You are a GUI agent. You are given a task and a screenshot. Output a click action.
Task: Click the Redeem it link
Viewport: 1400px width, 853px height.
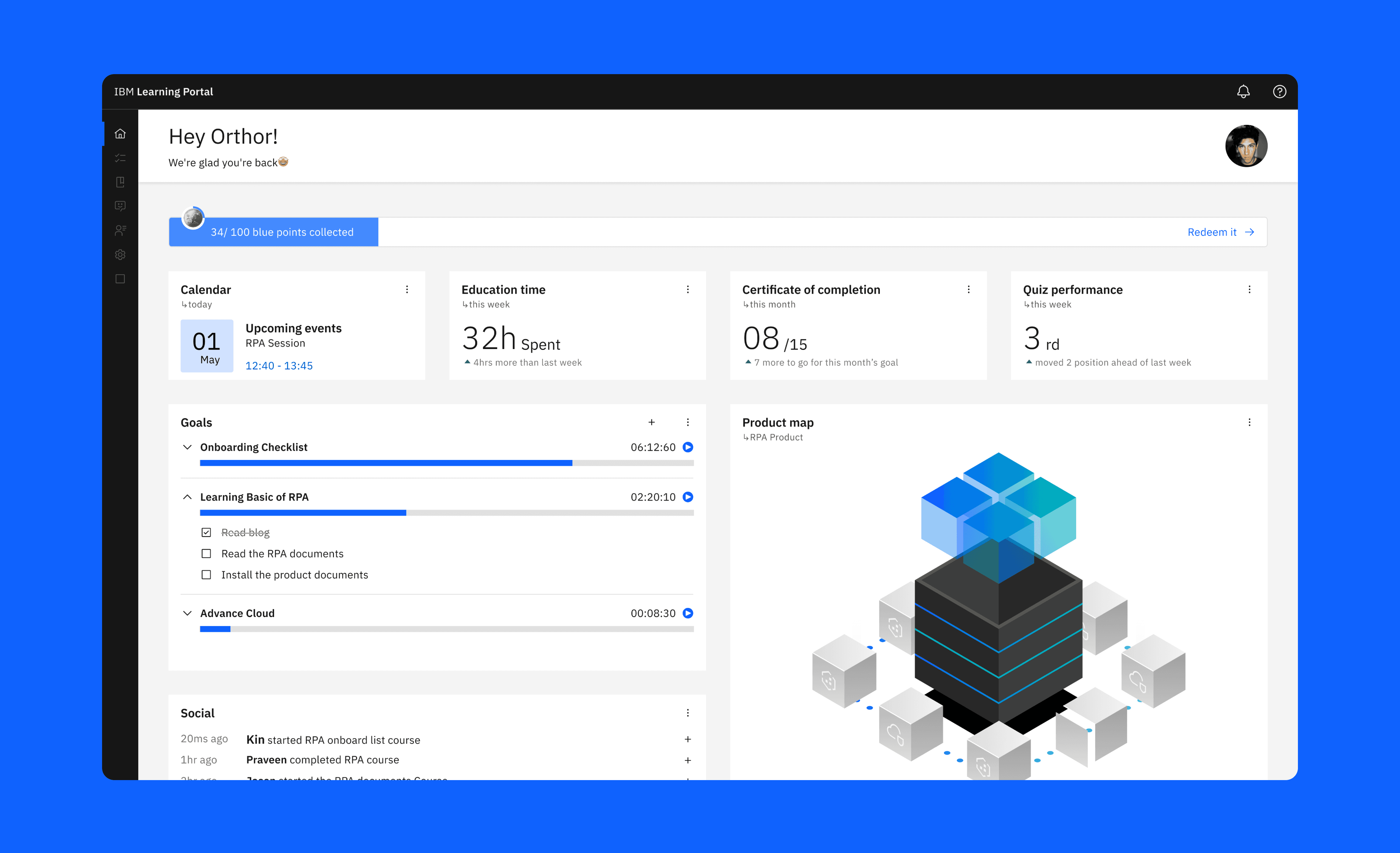coord(1220,232)
